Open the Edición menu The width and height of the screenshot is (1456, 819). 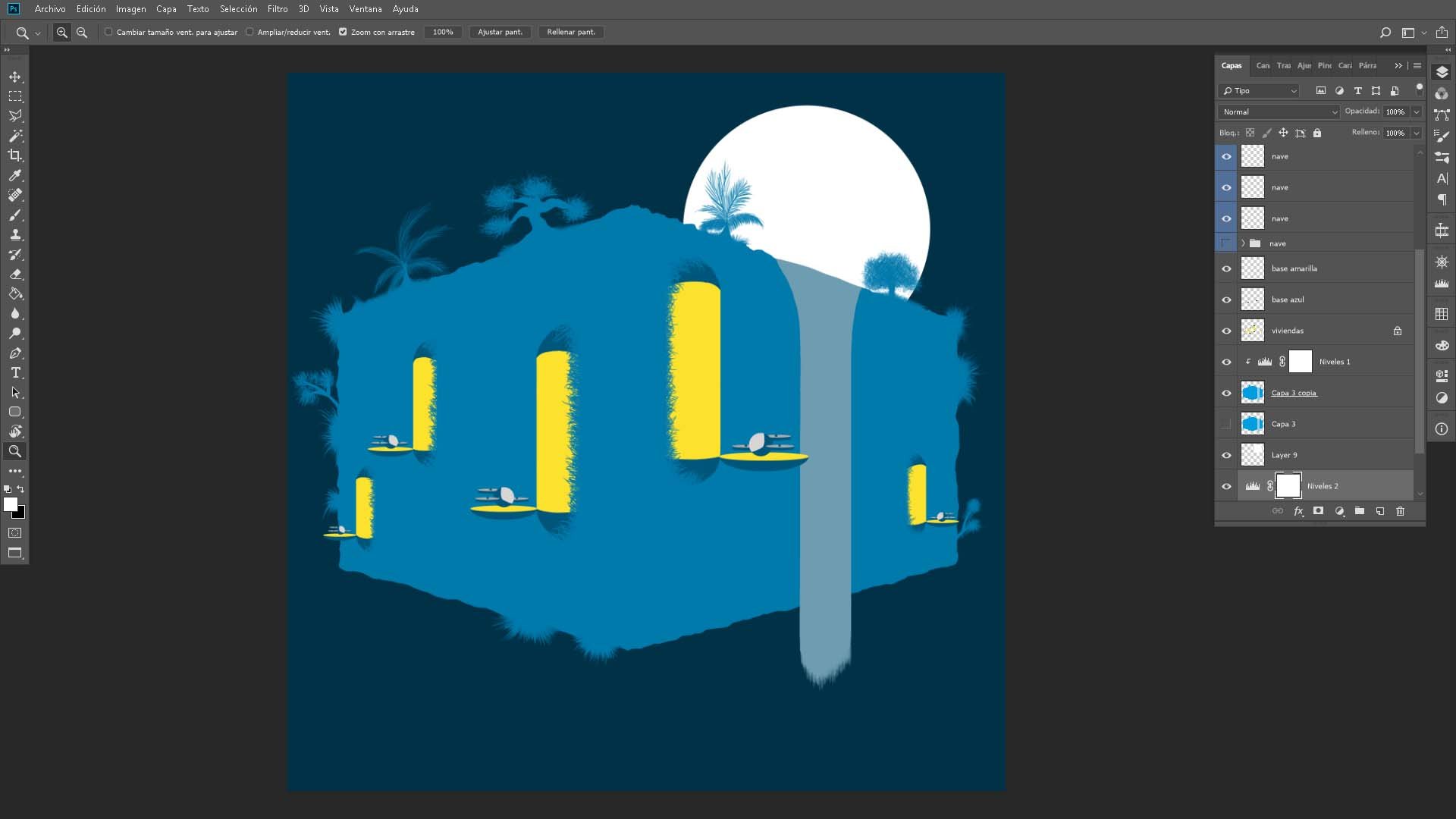[x=91, y=9]
